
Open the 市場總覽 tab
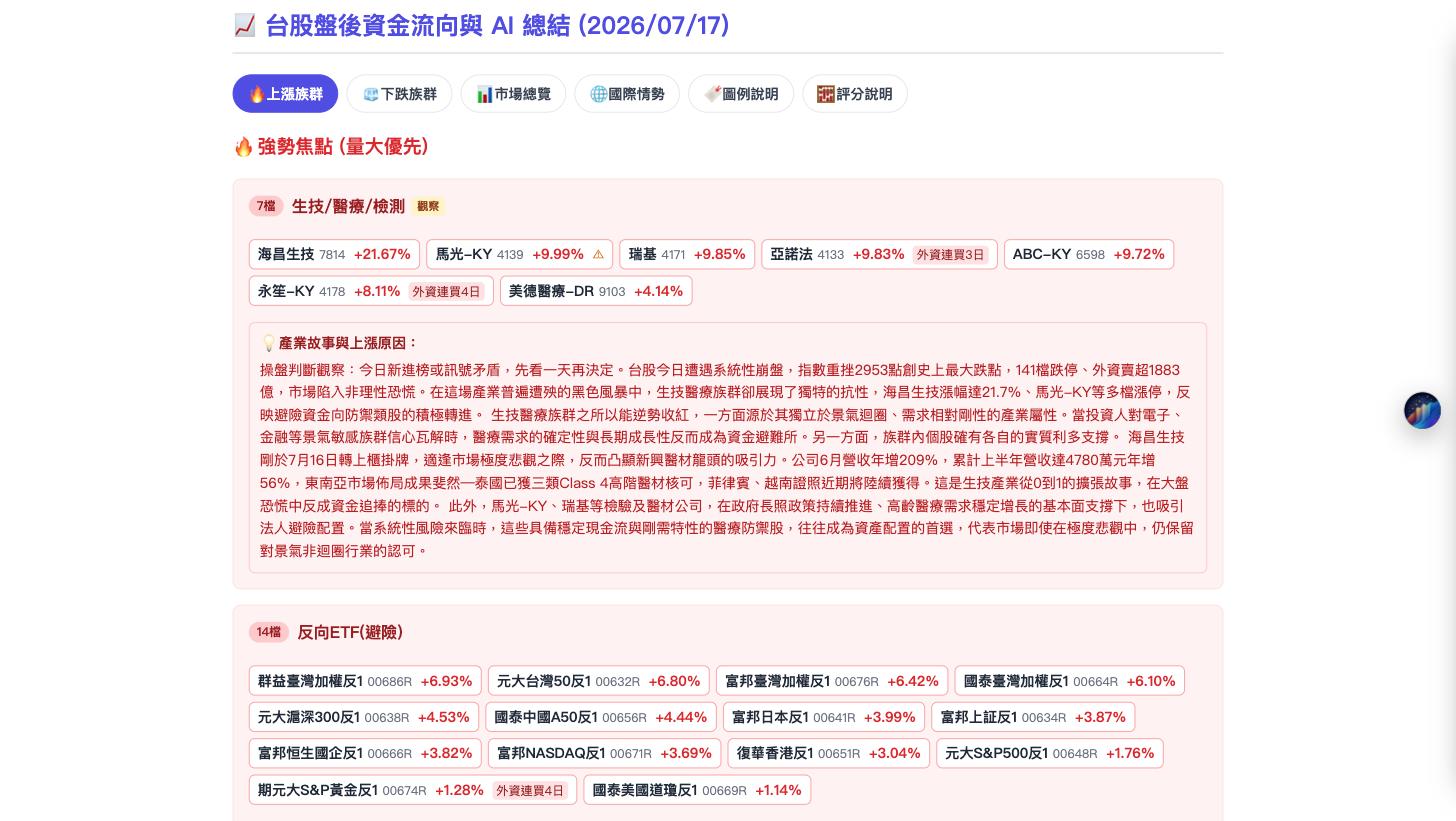[x=513, y=94]
